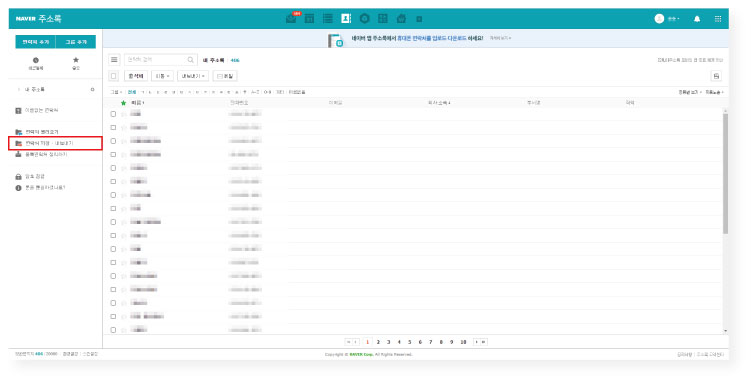The width and height of the screenshot is (751, 382).
Task: Open the stacked-lines memo icon in top bar
Action: [x=328, y=19]
